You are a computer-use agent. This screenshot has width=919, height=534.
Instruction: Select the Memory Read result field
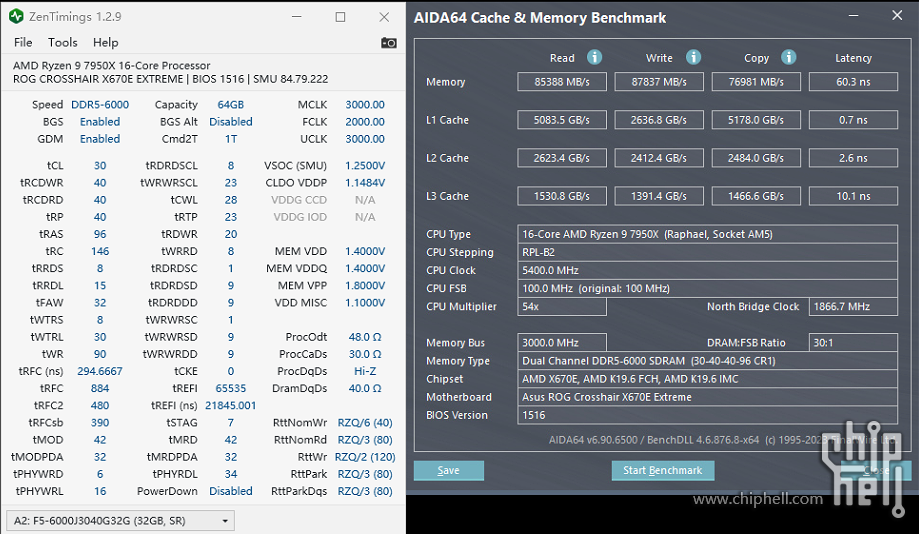pos(561,82)
